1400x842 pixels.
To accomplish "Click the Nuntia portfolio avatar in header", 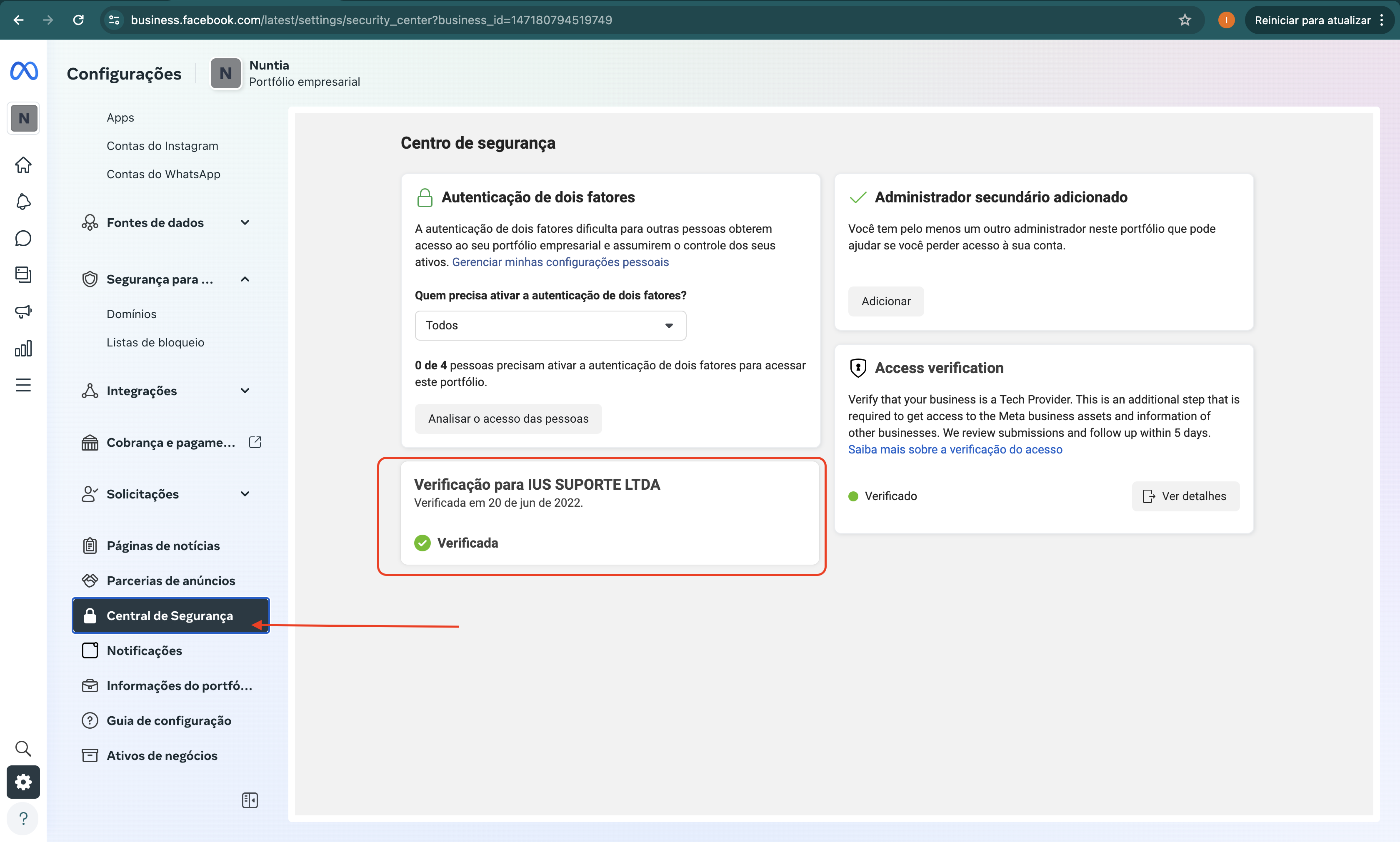I will [225, 73].
